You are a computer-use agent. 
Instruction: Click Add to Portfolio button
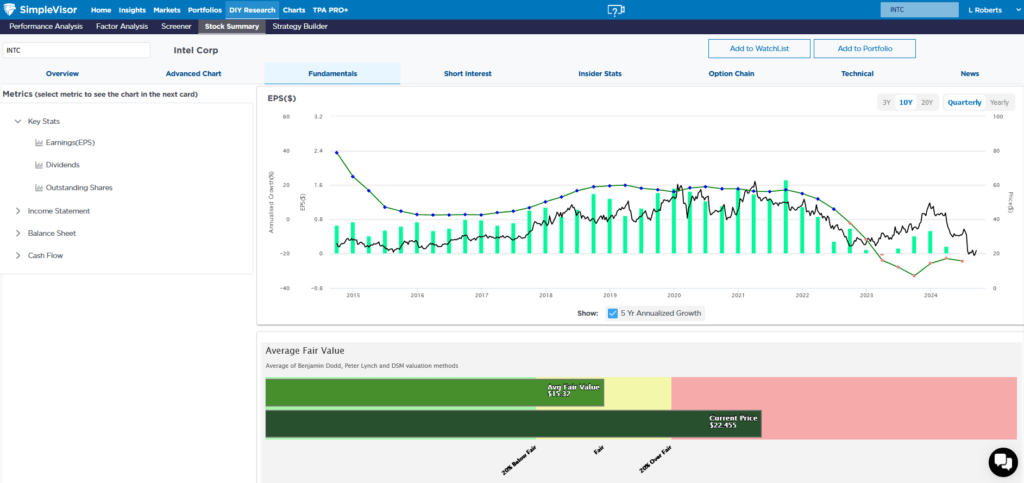pyautogui.click(x=864, y=49)
